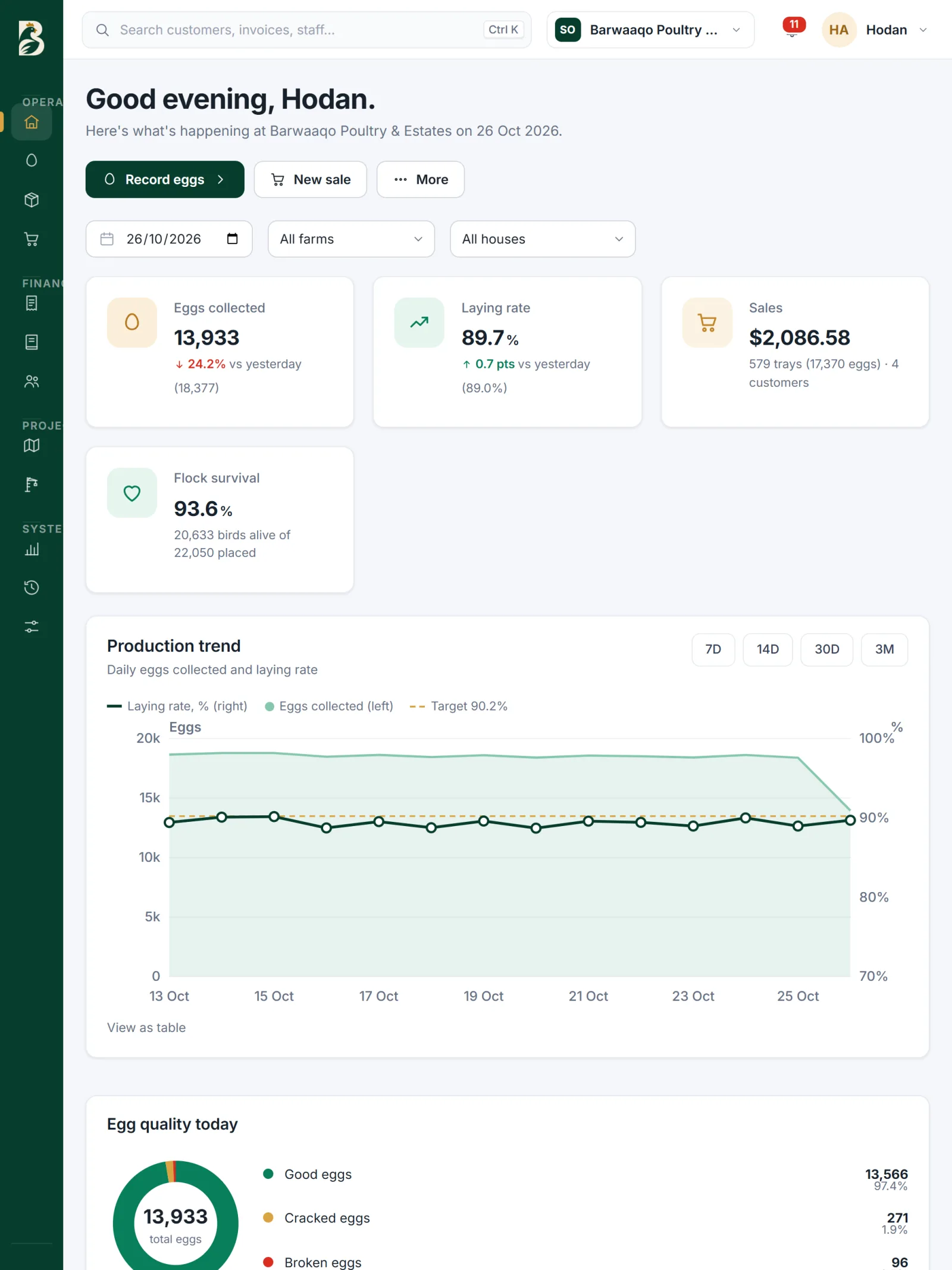The image size is (952, 1270).
Task: Open the inventory box sidebar icon
Action: coord(32,200)
